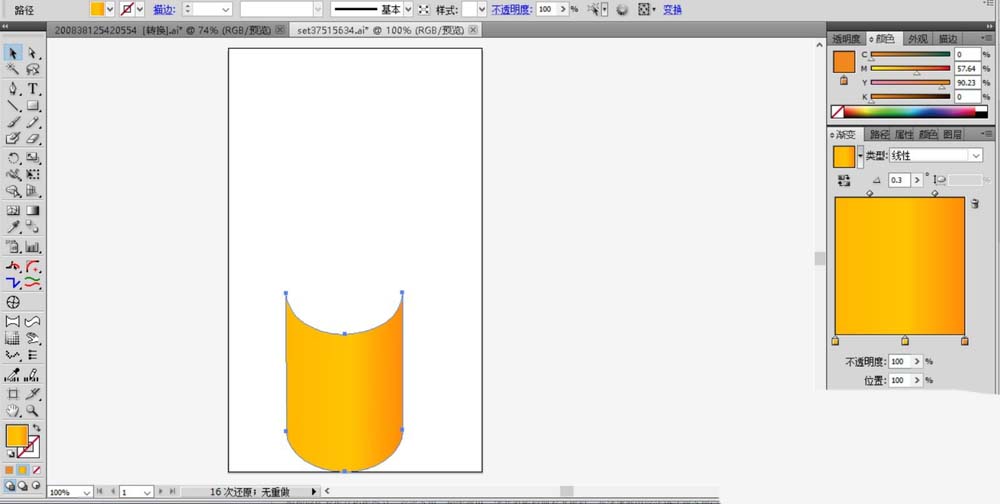Open the 透明度 panel tab
This screenshot has height=504, width=1000.
(x=848, y=39)
